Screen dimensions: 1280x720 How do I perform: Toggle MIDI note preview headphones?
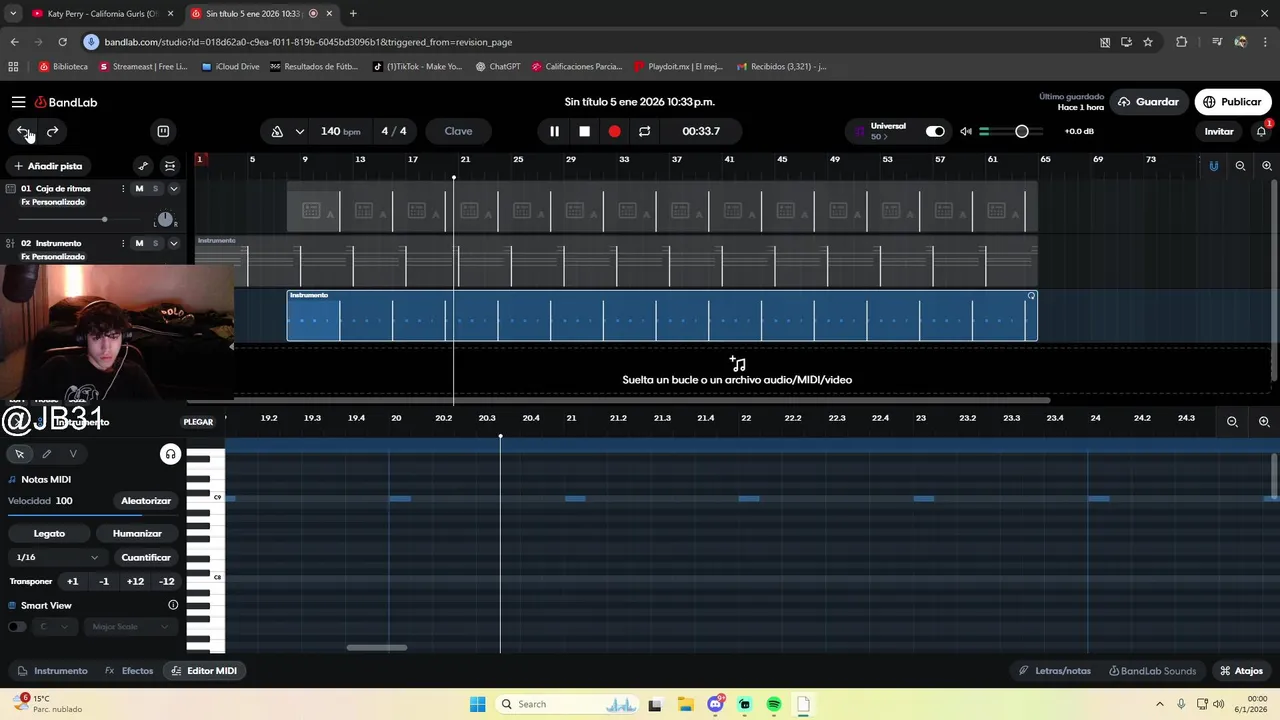pyautogui.click(x=170, y=454)
